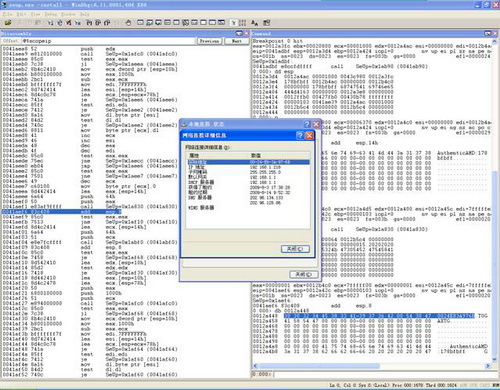Click the Offset field containing @$scopeip

click(108, 41)
